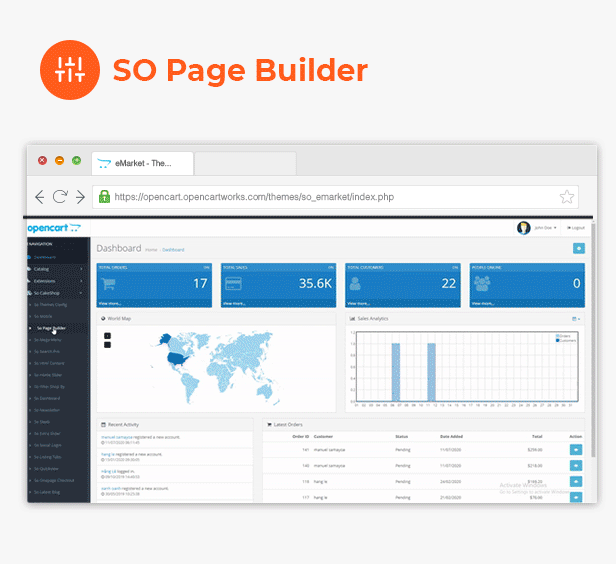Open the John Doe user dropdown
The width and height of the screenshot is (616, 564).
pos(545,228)
